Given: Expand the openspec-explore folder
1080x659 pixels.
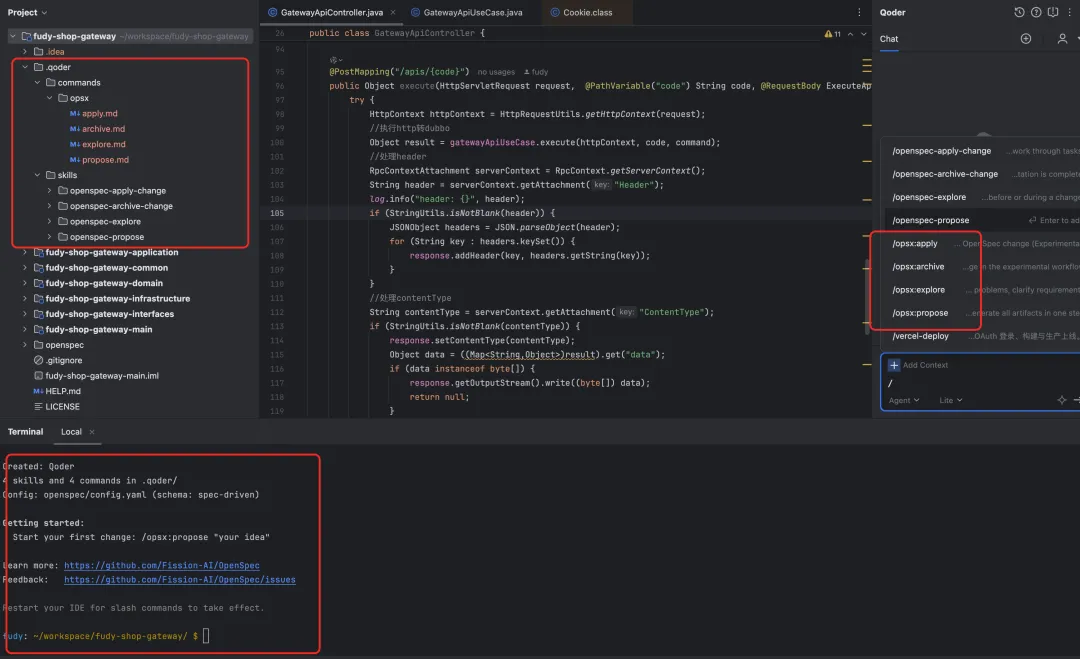Looking at the screenshot, I should point(50,221).
